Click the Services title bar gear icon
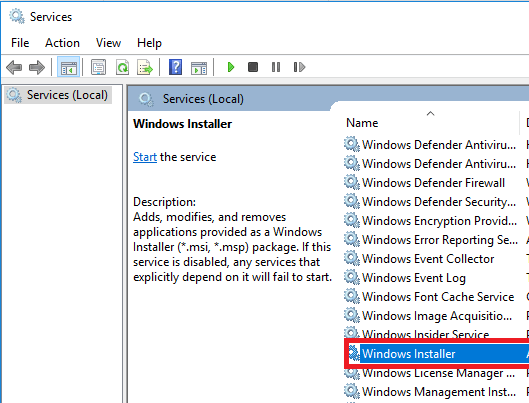The image size is (529, 403). 17,16
